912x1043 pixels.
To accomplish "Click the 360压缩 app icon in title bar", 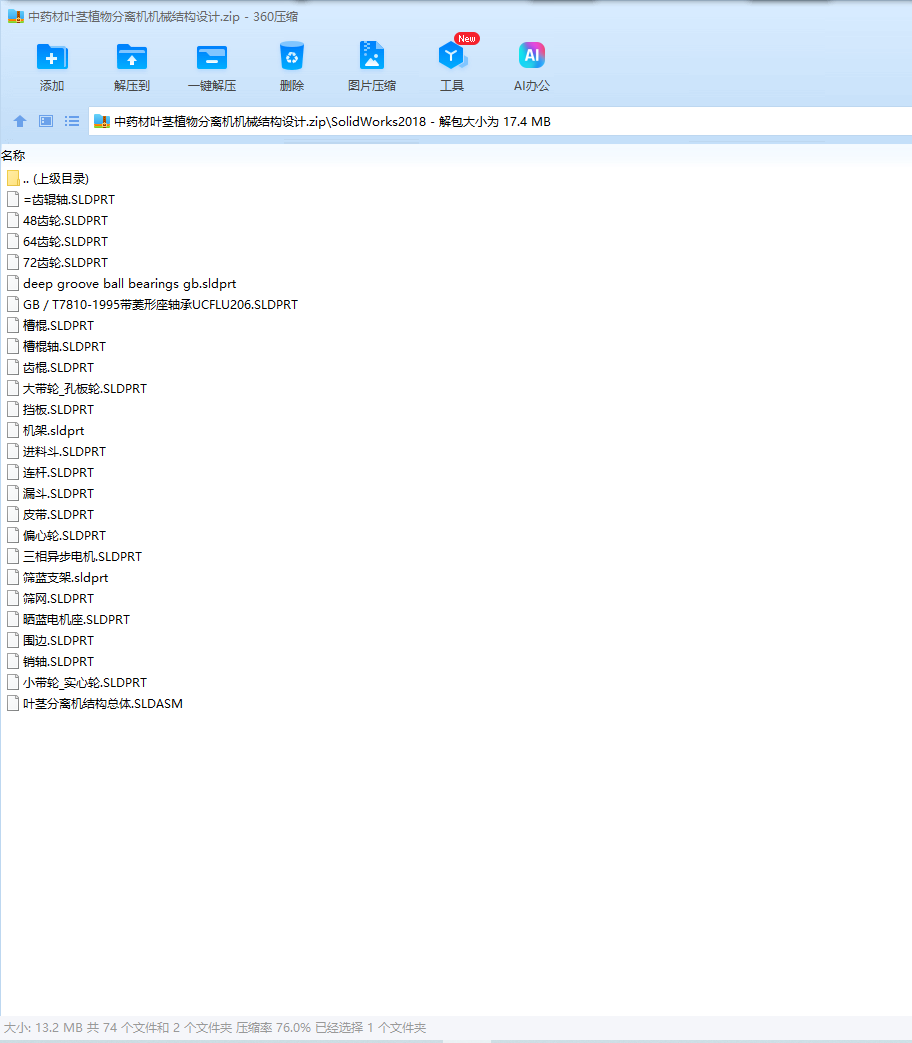I will (15, 17).
